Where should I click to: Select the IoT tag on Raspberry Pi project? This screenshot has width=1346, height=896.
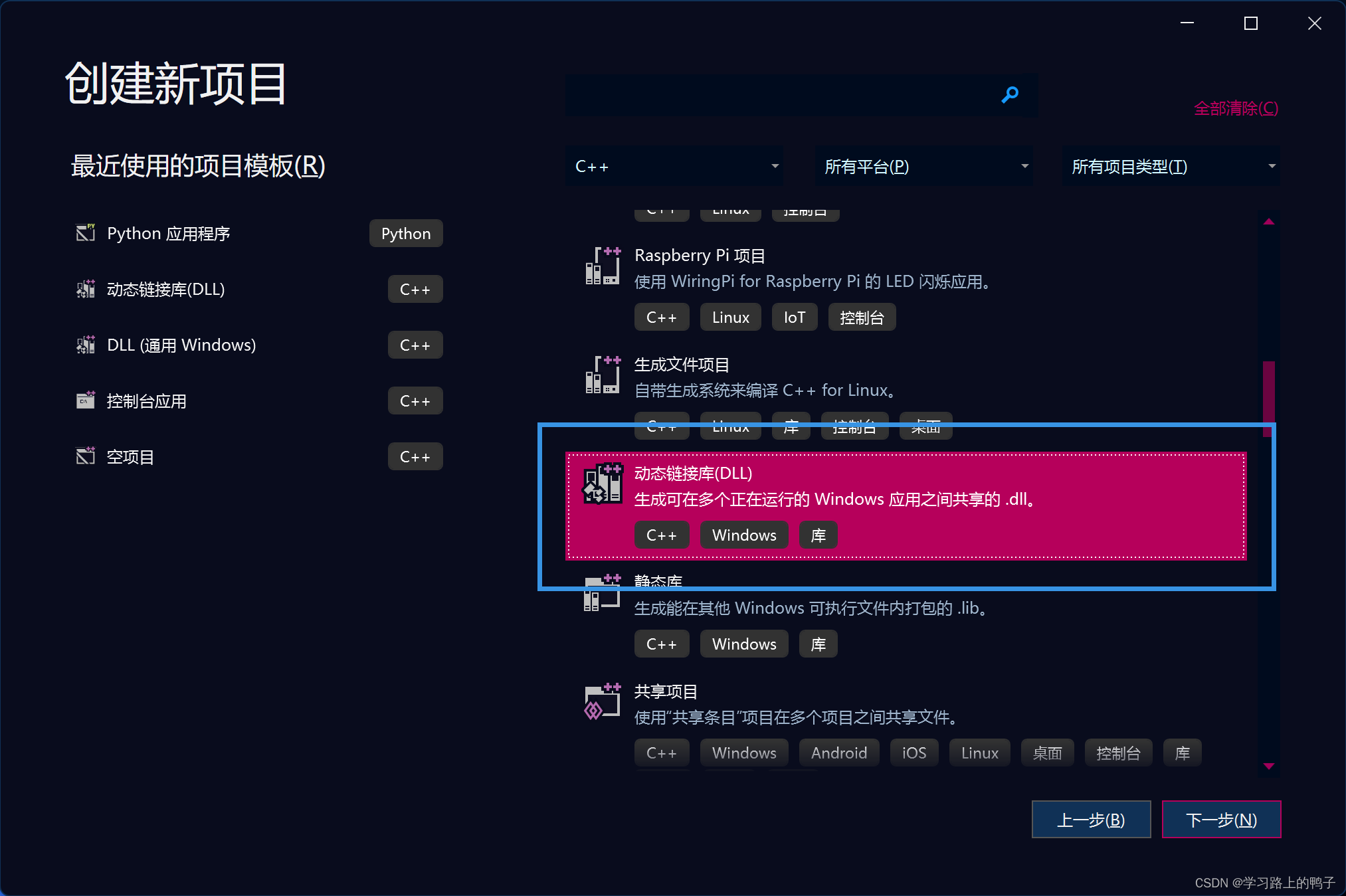tap(794, 317)
